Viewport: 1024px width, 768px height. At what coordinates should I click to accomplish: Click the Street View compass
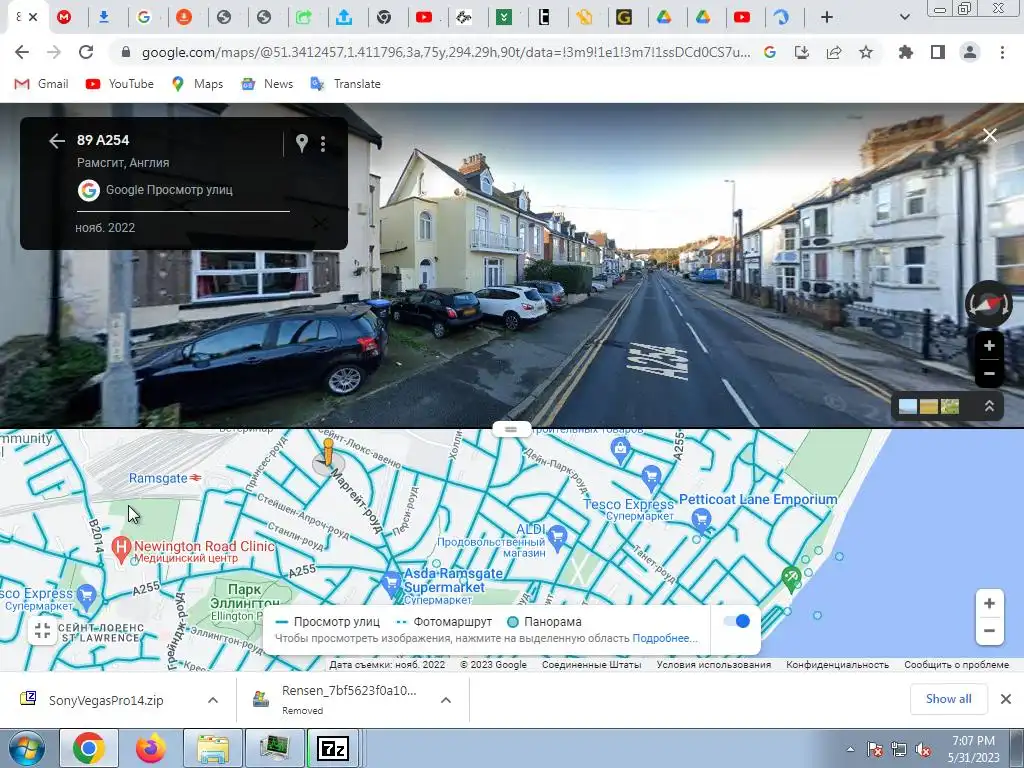(989, 304)
